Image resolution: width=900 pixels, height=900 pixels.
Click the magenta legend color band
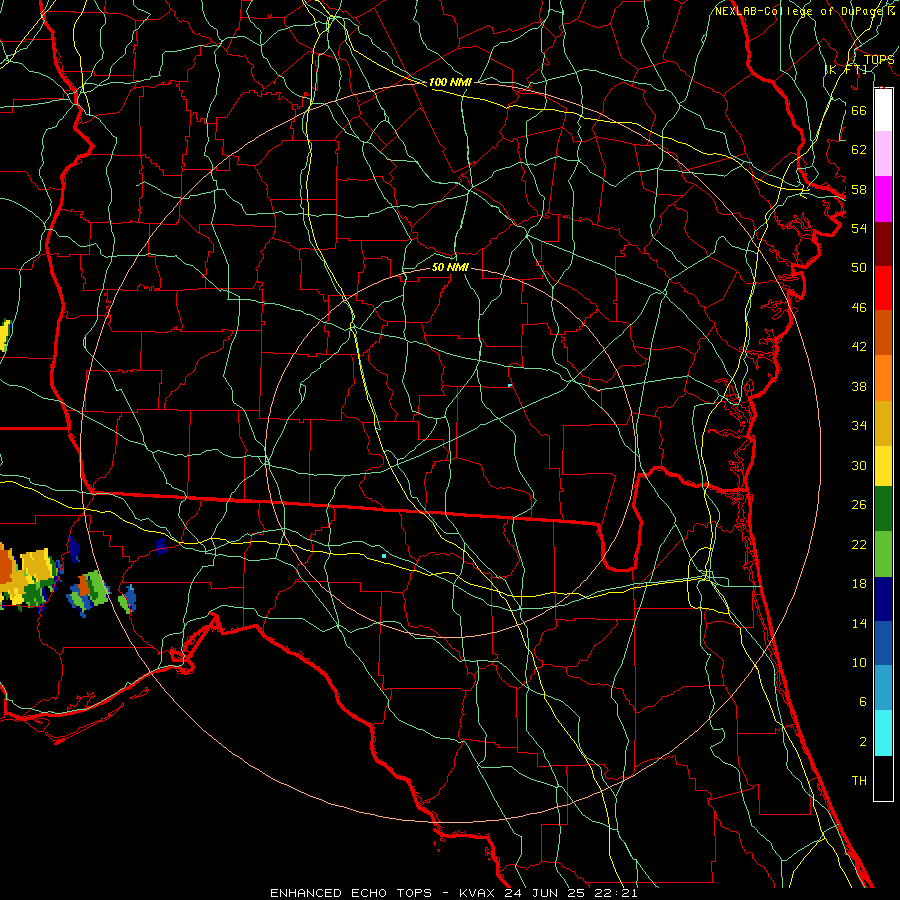pyautogui.click(x=883, y=199)
